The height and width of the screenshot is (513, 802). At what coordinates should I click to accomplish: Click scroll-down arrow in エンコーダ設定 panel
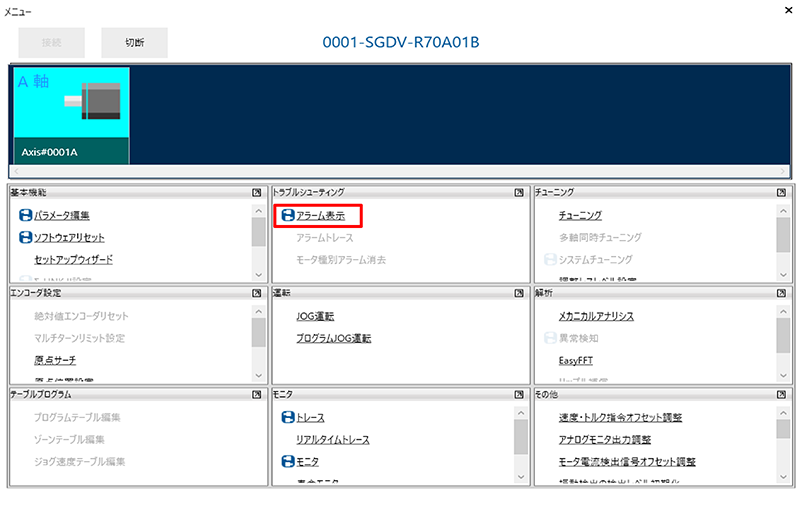coord(259,376)
